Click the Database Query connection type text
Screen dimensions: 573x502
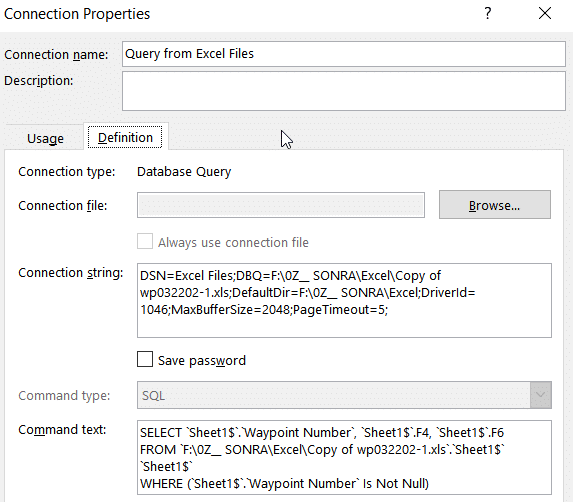tap(184, 171)
